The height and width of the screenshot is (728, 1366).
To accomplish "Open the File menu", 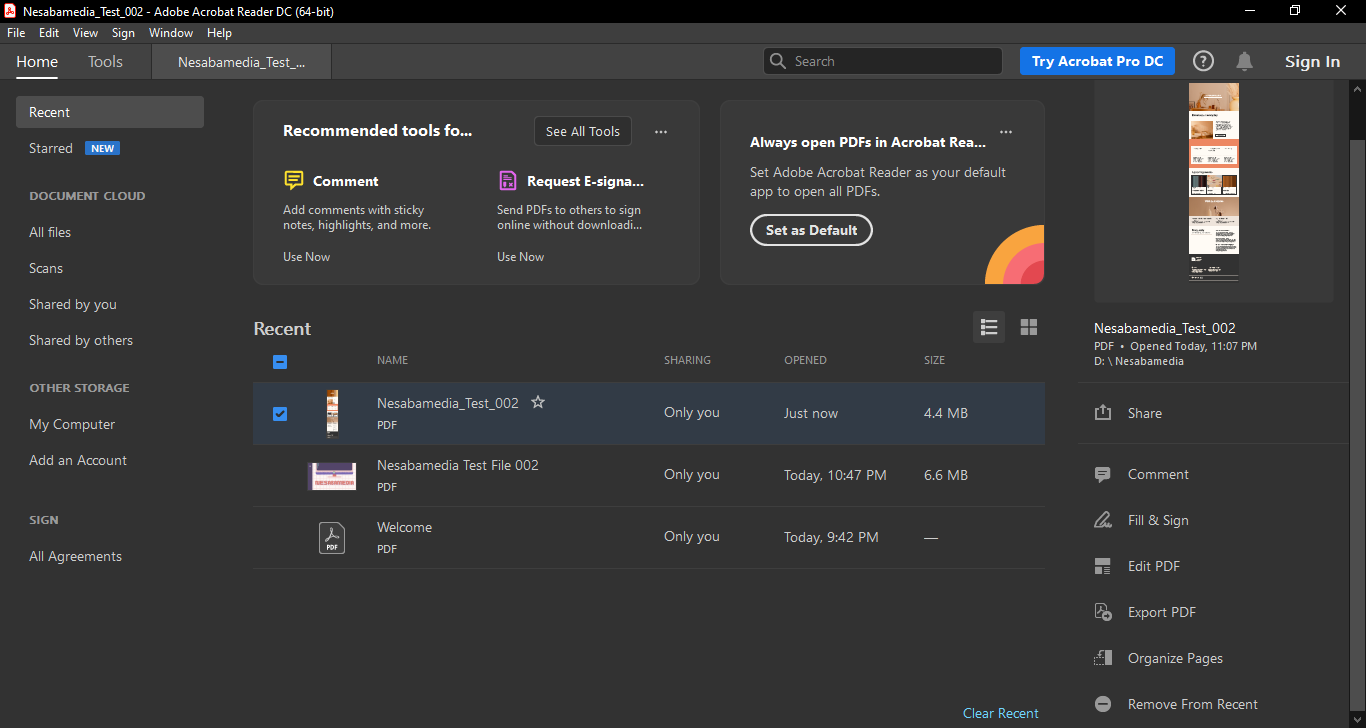I will [x=16, y=33].
